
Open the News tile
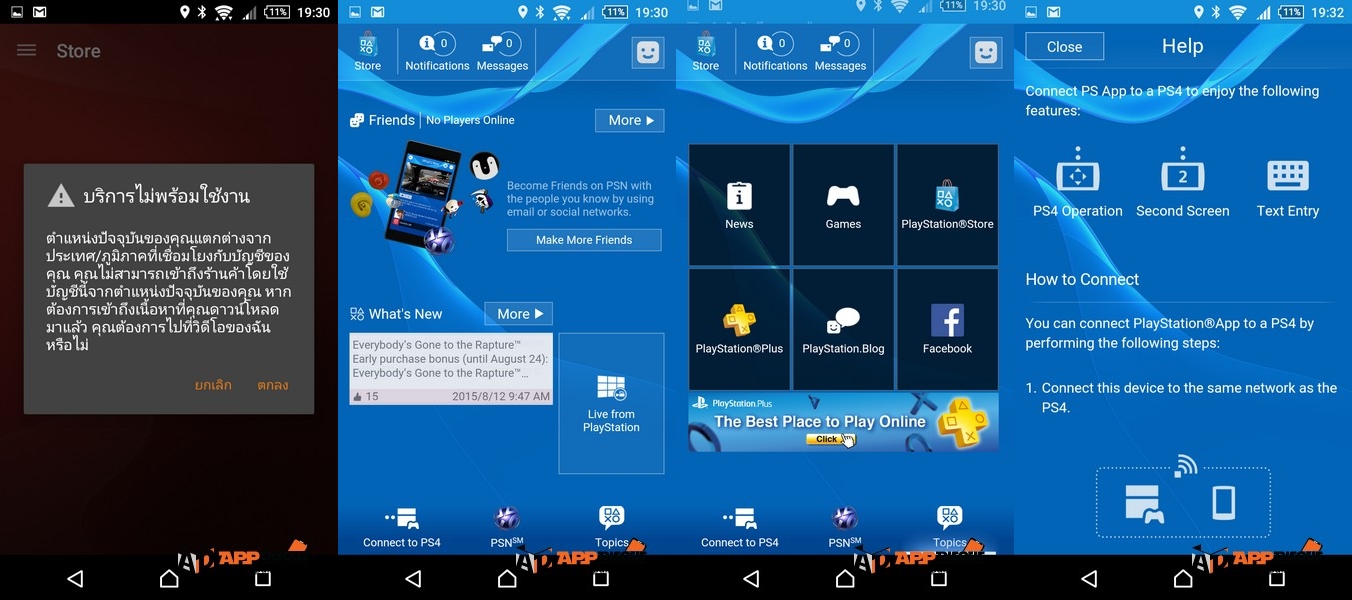[x=739, y=205]
